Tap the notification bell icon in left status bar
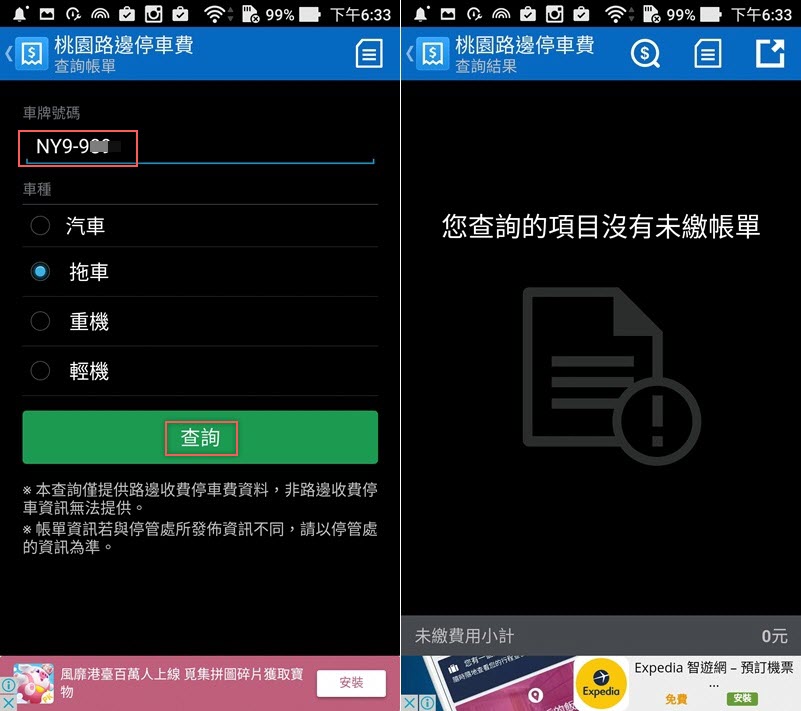The image size is (801, 711). (20, 14)
